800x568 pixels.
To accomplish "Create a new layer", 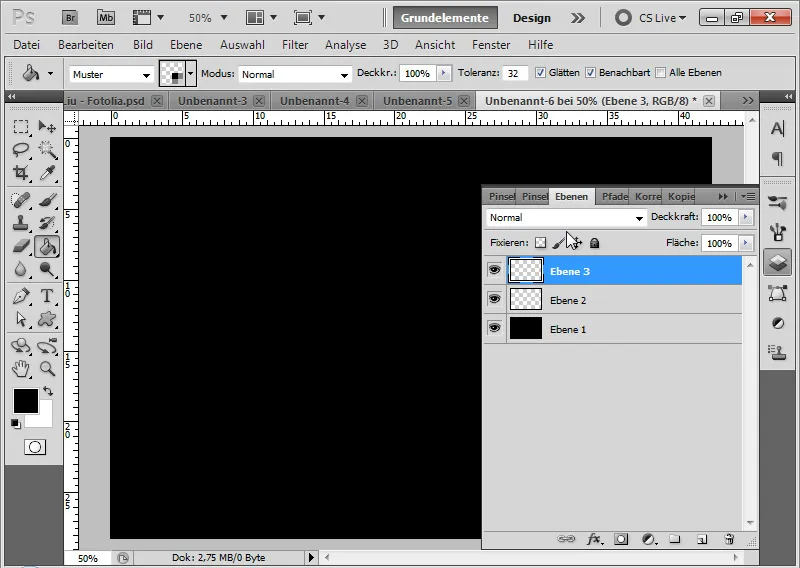I will (x=702, y=539).
